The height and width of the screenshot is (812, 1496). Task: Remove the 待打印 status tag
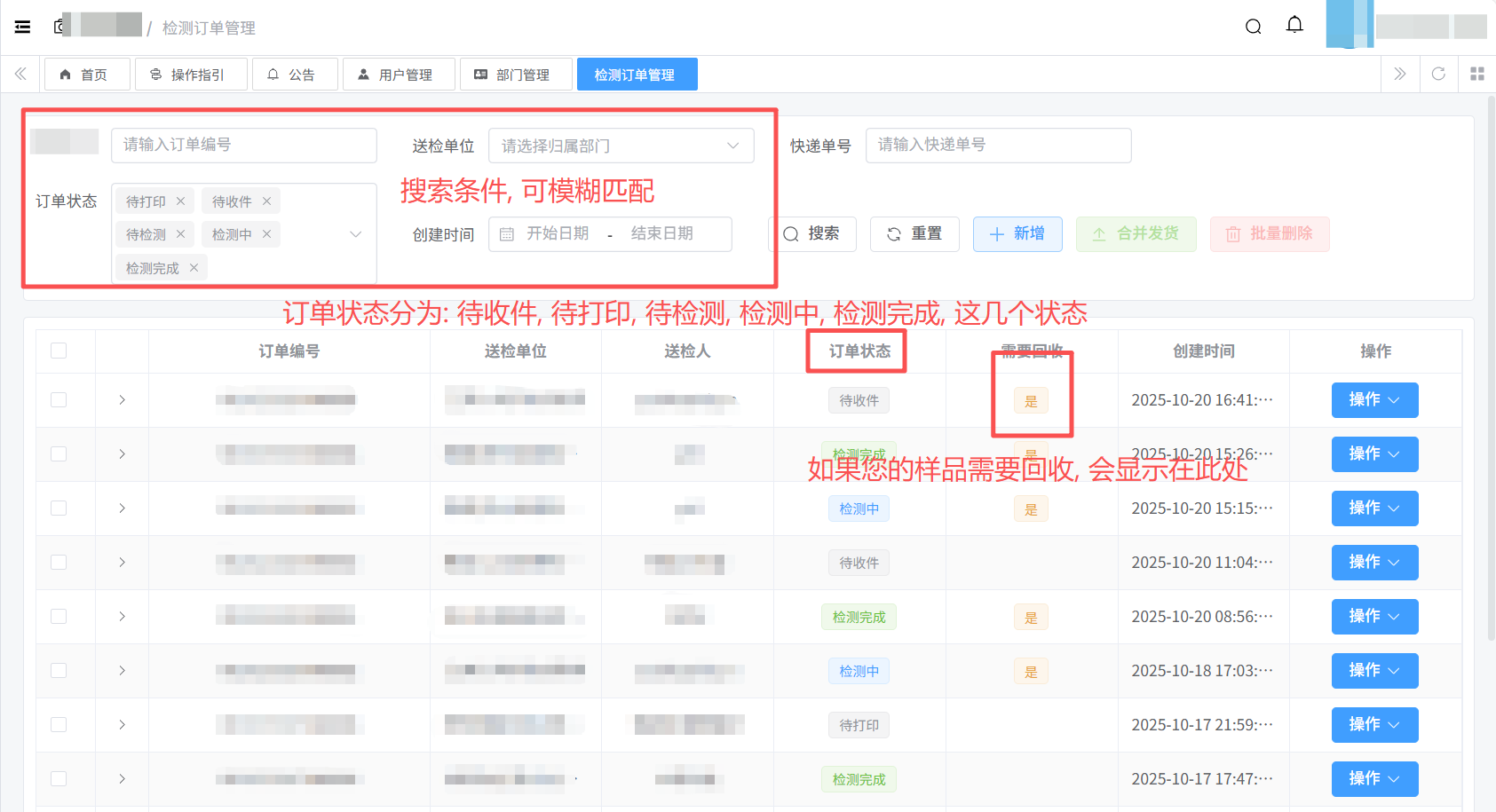click(180, 201)
